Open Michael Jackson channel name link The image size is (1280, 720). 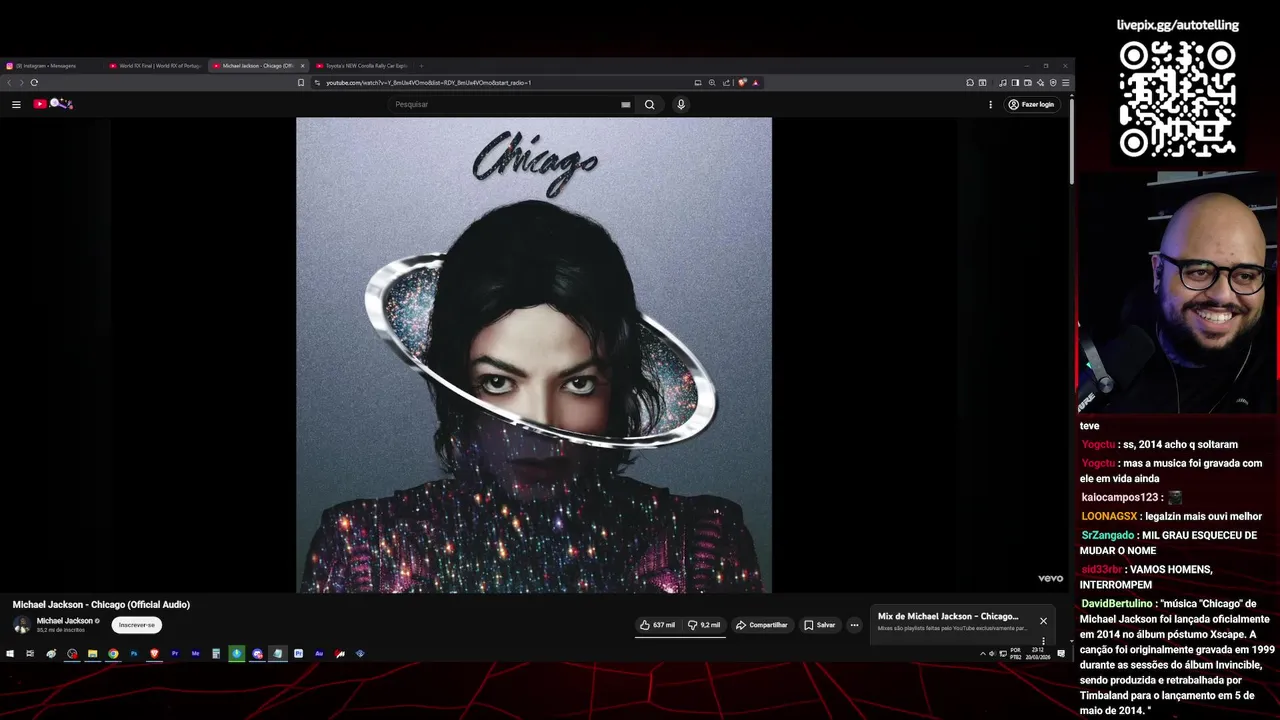(x=65, y=621)
